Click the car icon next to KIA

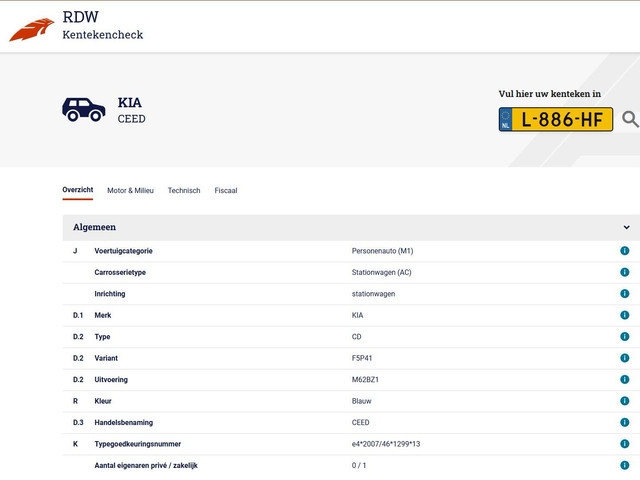coord(84,109)
